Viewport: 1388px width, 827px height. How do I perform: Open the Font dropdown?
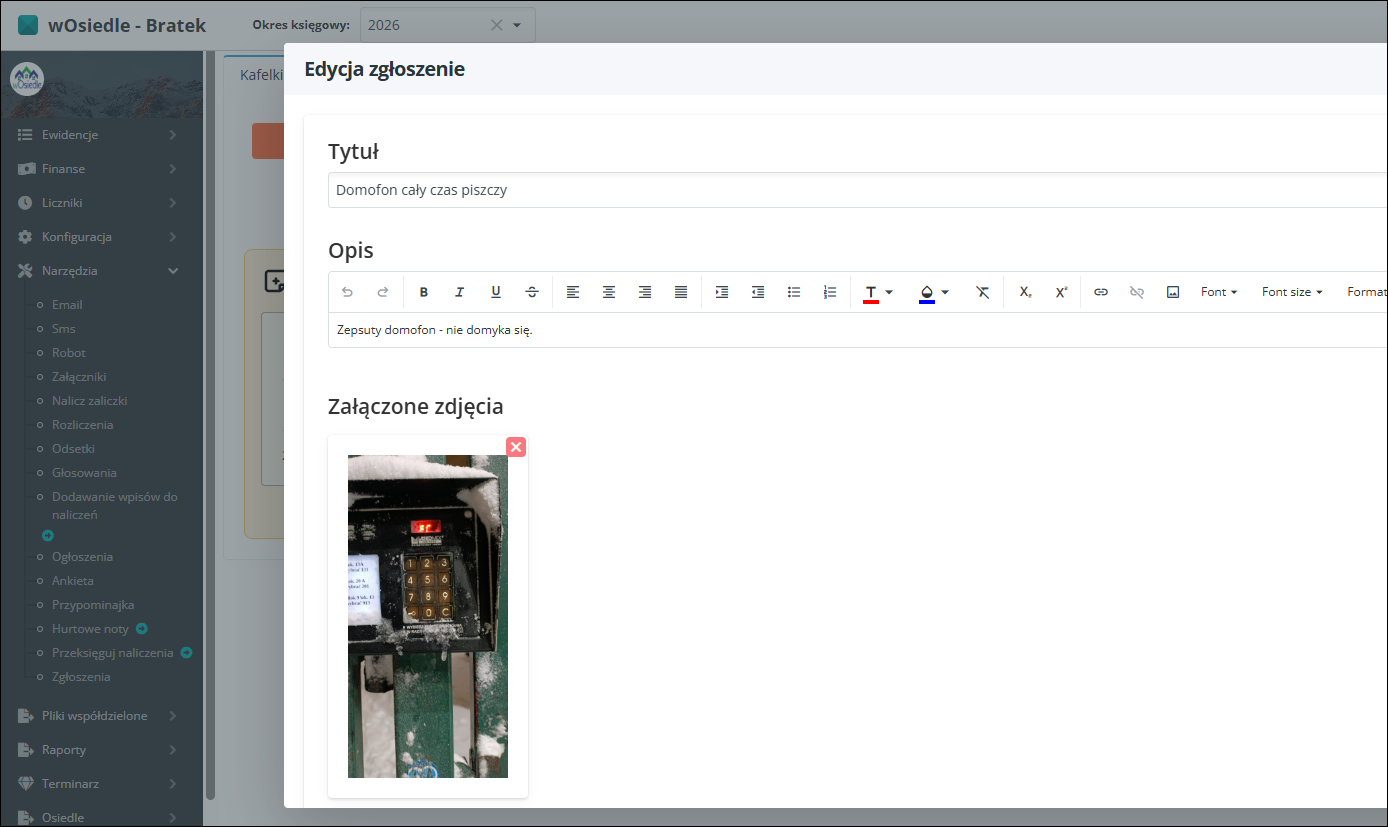point(1219,292)
